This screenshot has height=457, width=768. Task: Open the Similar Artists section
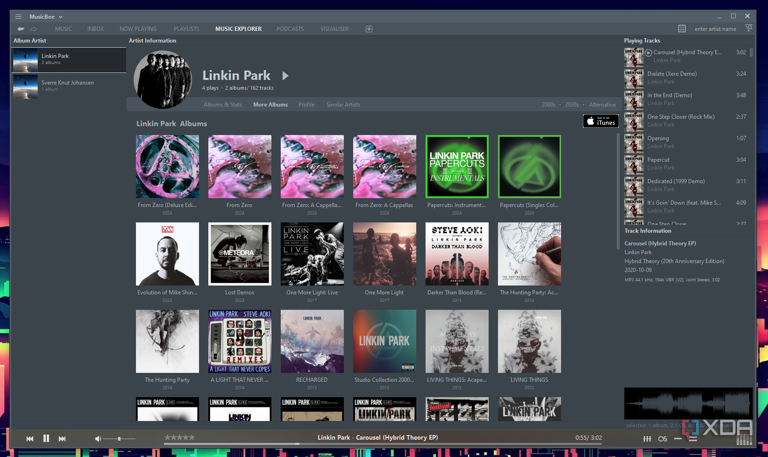[343, 104]
